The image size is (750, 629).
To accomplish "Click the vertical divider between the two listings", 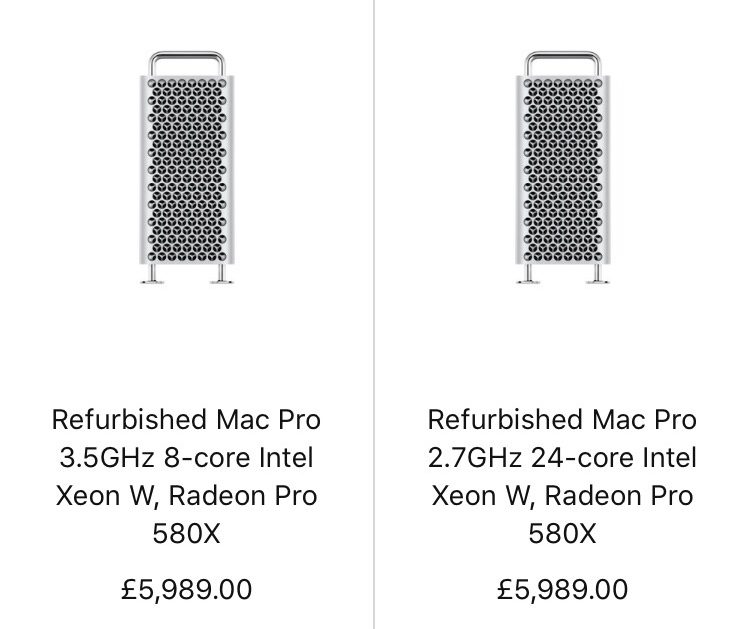I will coord(374,314).
